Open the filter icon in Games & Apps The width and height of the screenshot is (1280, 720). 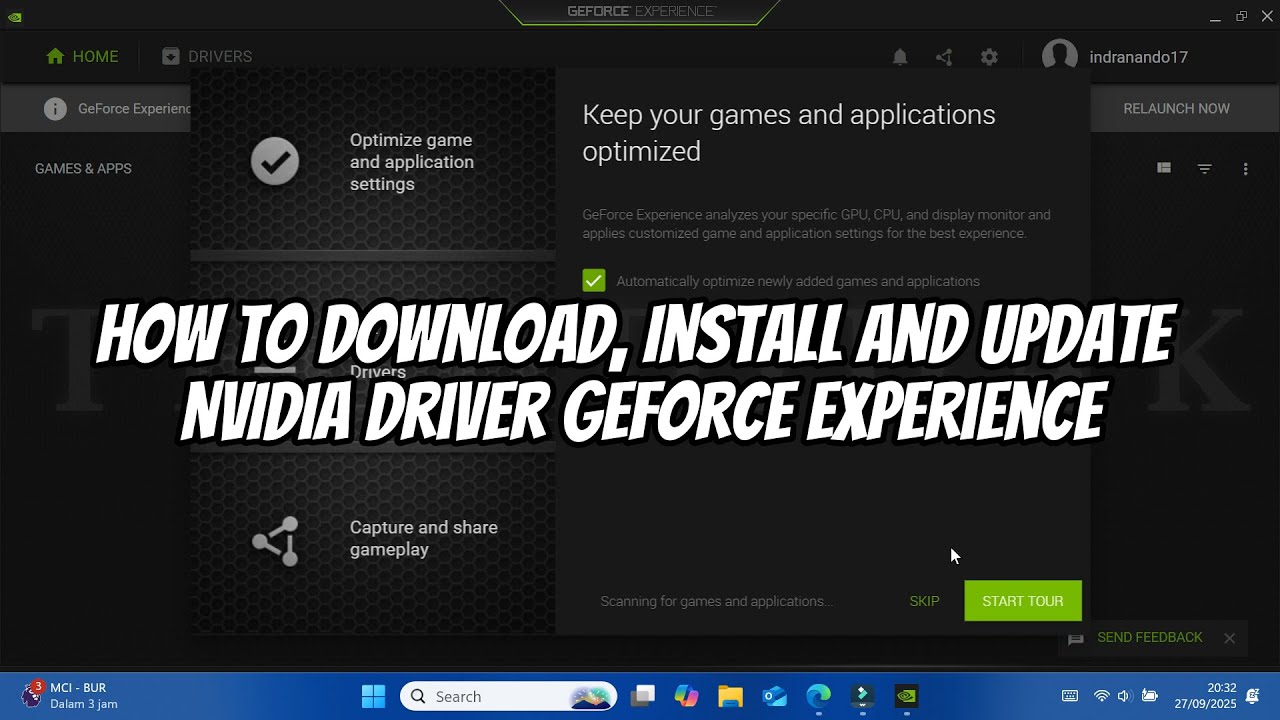pos(1205,169)
